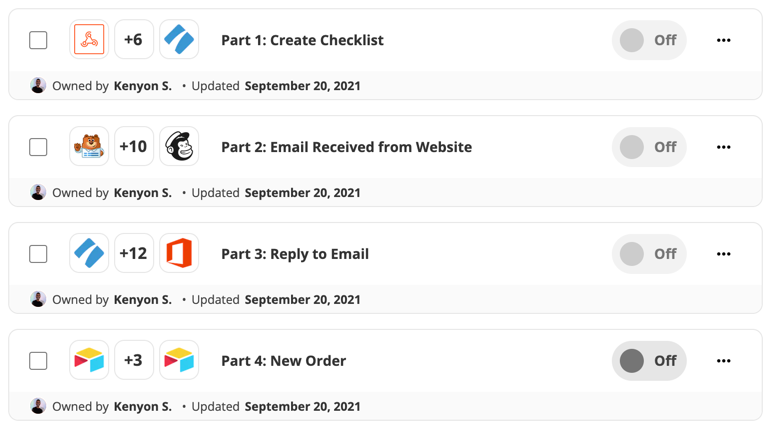Select the Part 3: Reply to Email checkbox
The height and width of the screenshot is (432, 772).
click(x=38, y=254)
